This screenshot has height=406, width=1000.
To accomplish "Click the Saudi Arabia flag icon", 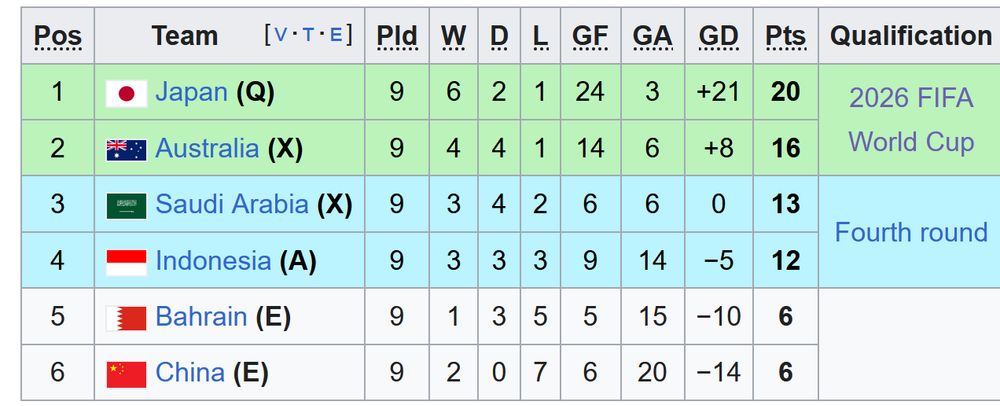I will (x=126, y=205).
